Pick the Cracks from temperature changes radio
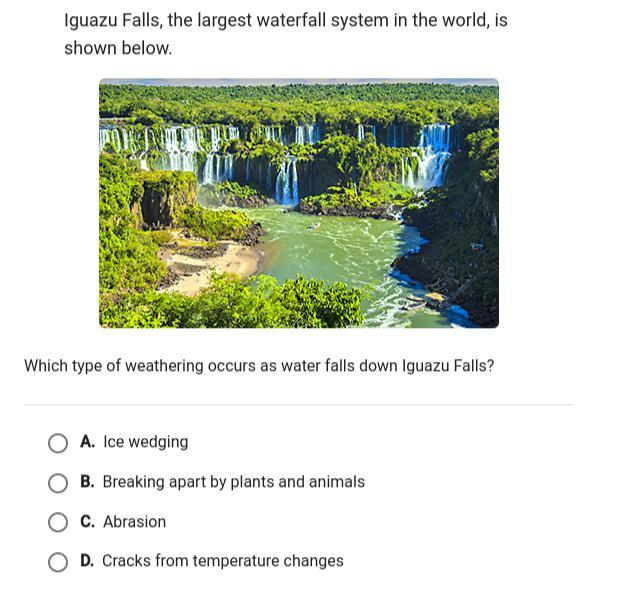 coord(58,562)
